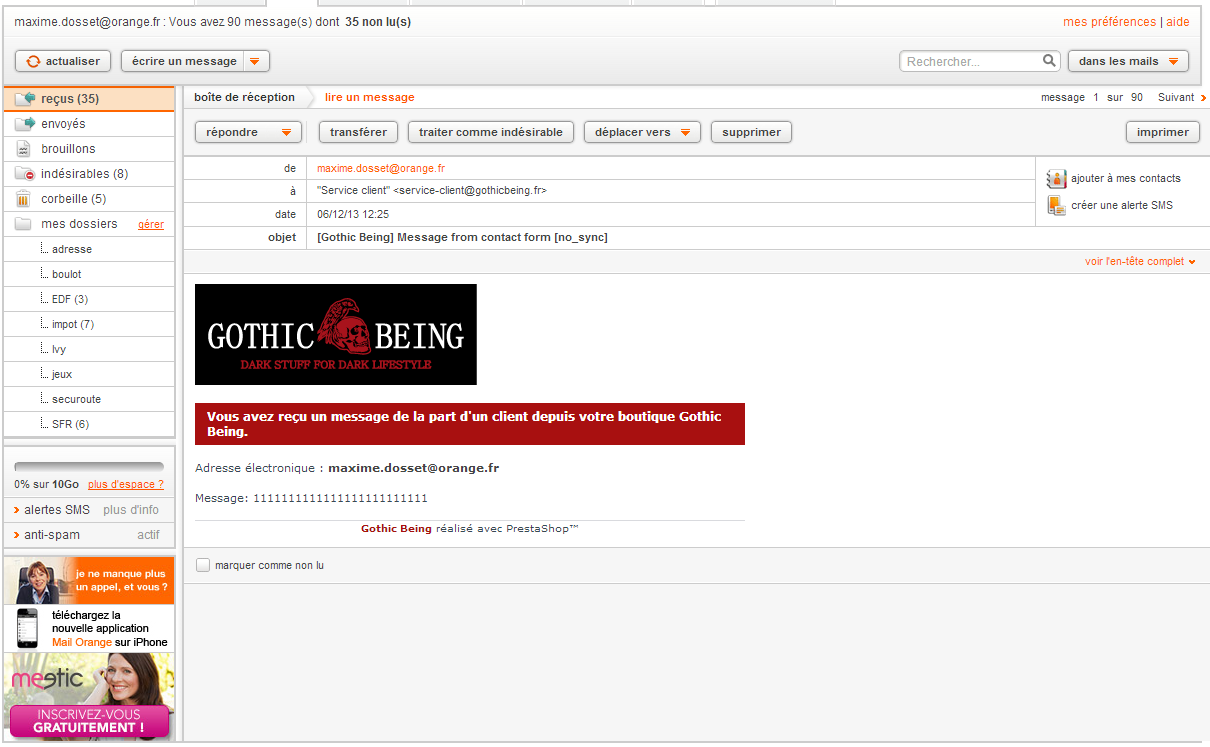The image size is (1210, 747).
Task: Click the add-to-contacts person icon
Action: point(1056,178)
